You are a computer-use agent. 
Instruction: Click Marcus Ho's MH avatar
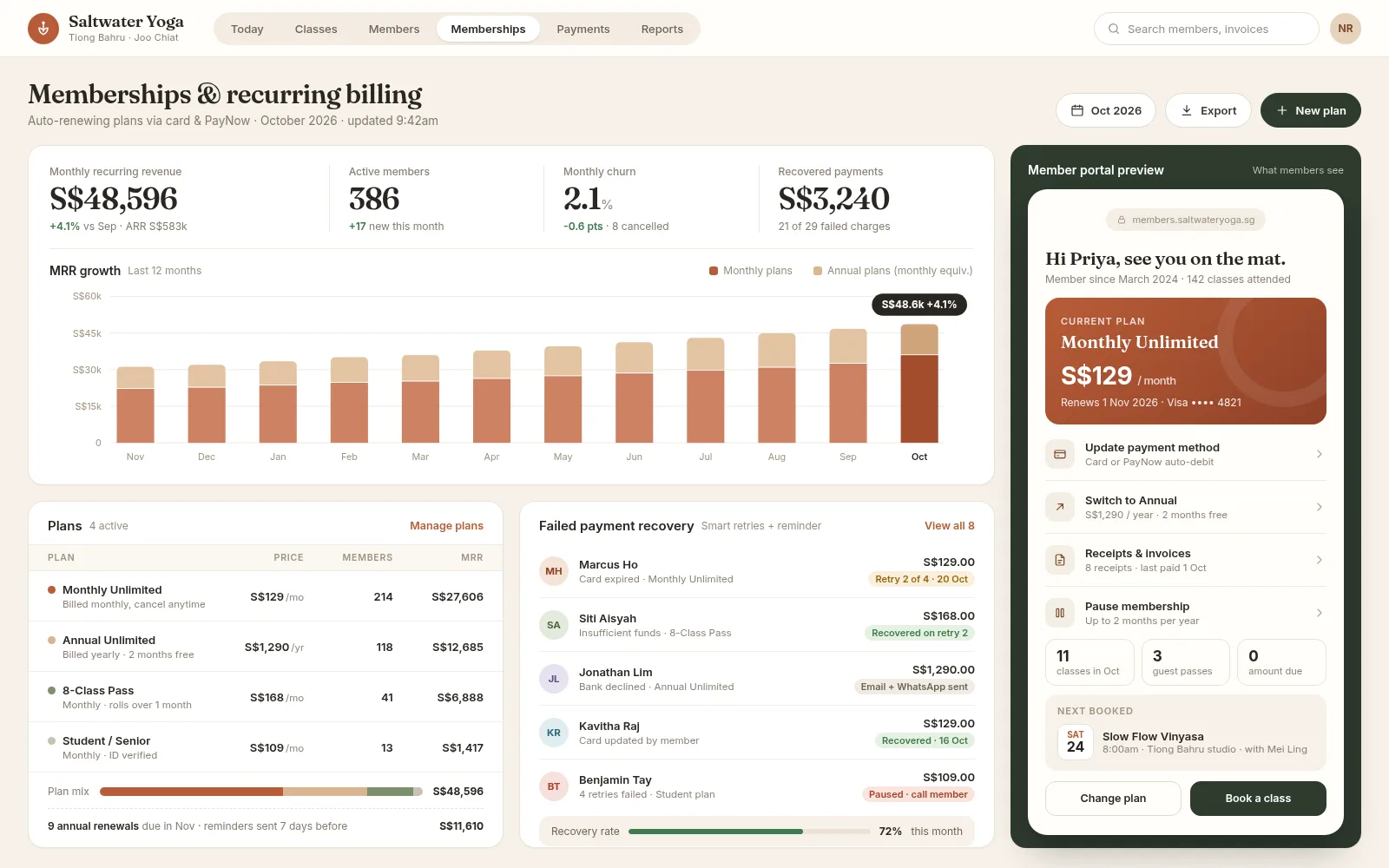click(x=554, y=571)
